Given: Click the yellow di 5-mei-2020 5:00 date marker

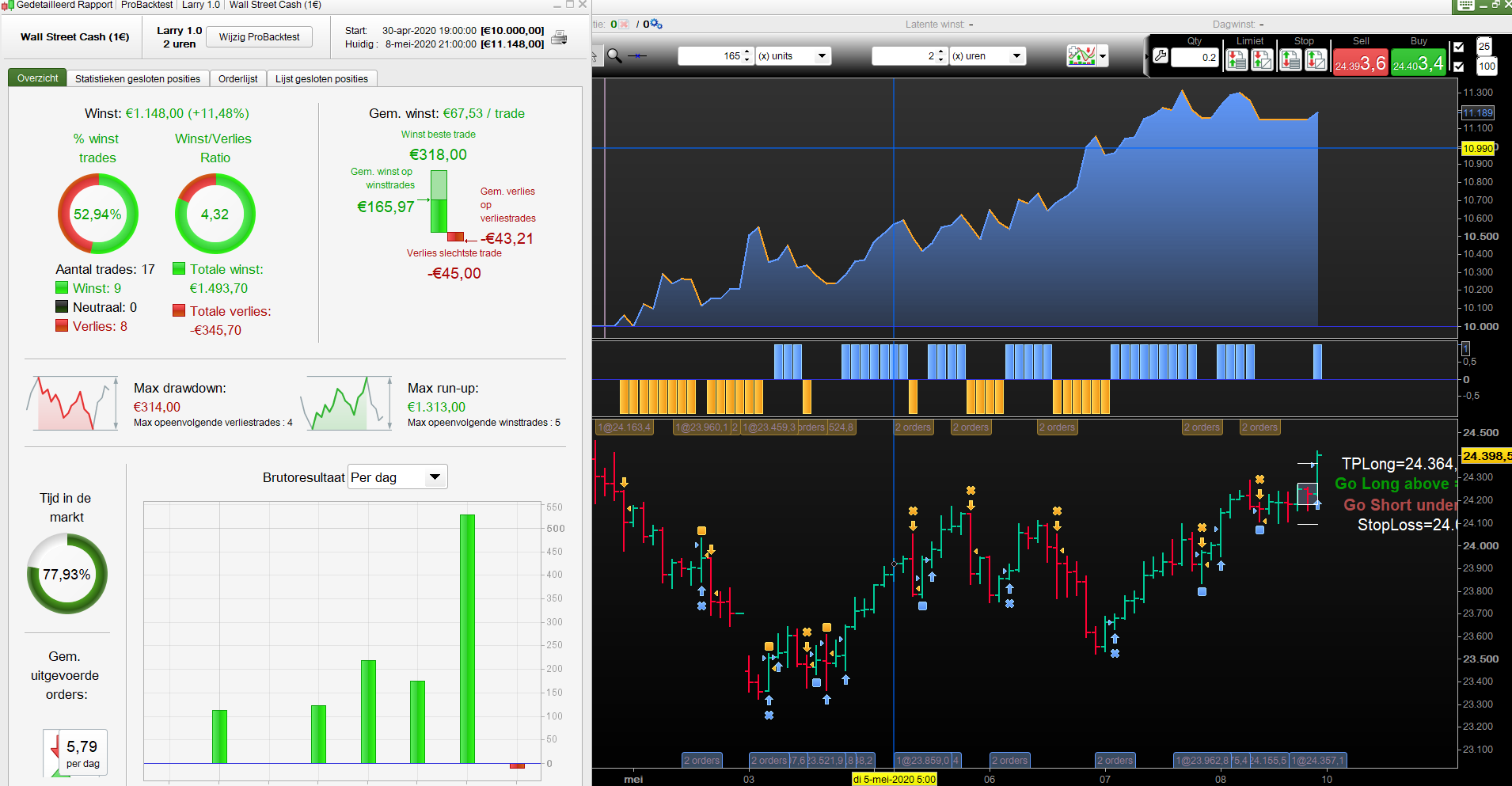Looking at the screenshot, I should [894, 779].
